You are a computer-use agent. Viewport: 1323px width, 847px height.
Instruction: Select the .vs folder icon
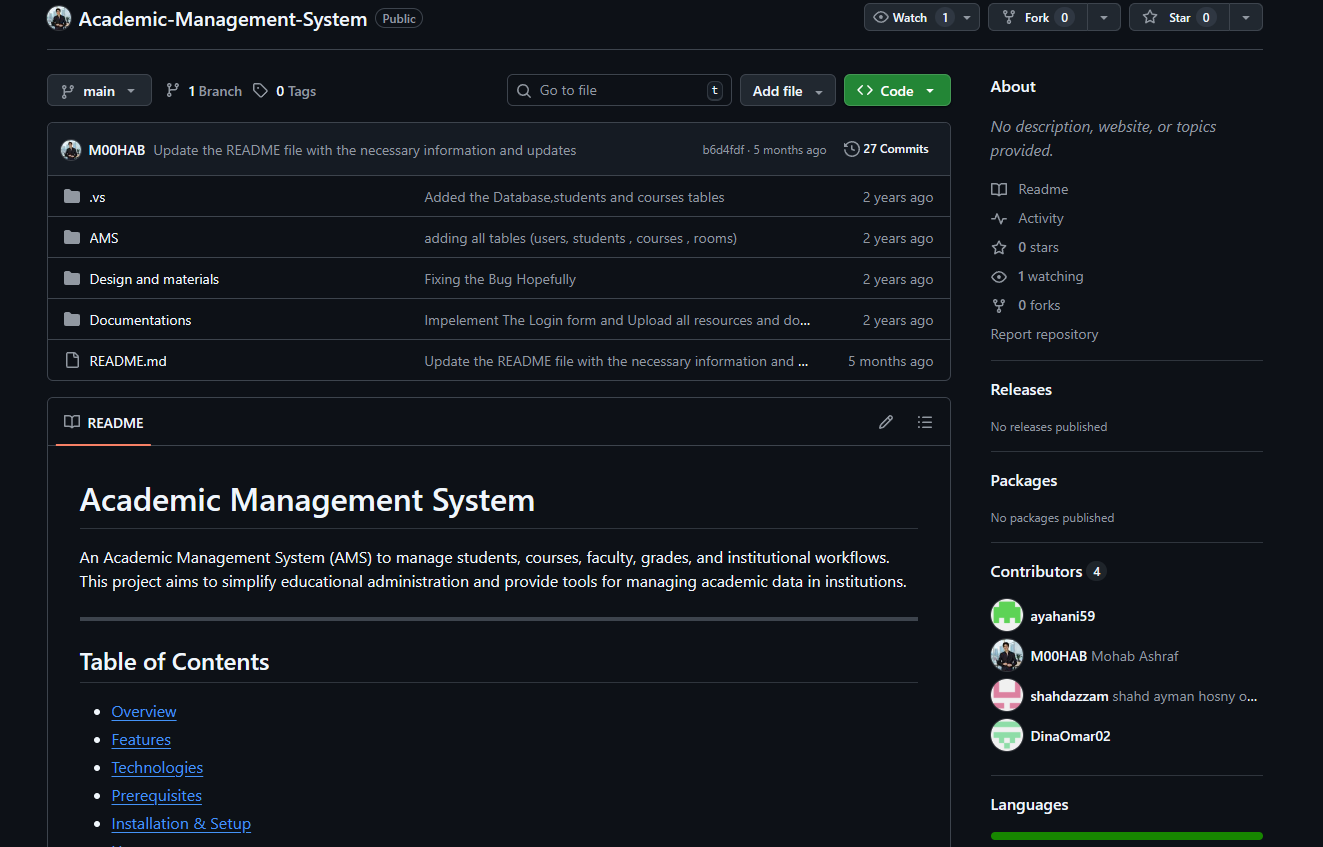coord(71,197)
